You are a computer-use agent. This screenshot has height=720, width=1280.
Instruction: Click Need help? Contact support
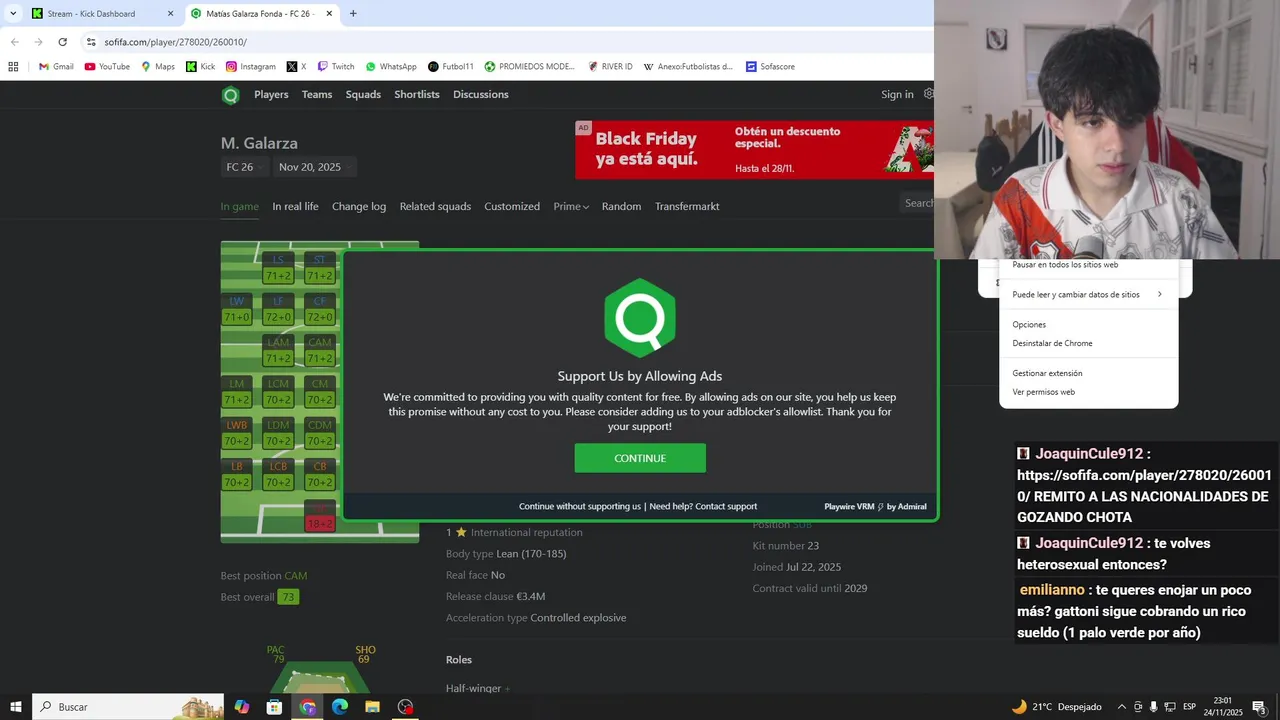tap(703, 506)
